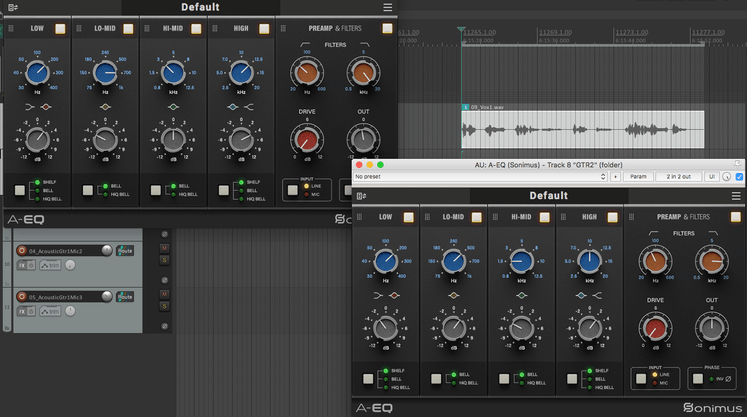Toggle the PHASE INV switch in Track 8 window
Image resolution: width=747 pixels, height=417 pixels.
(x=698, y=379)
